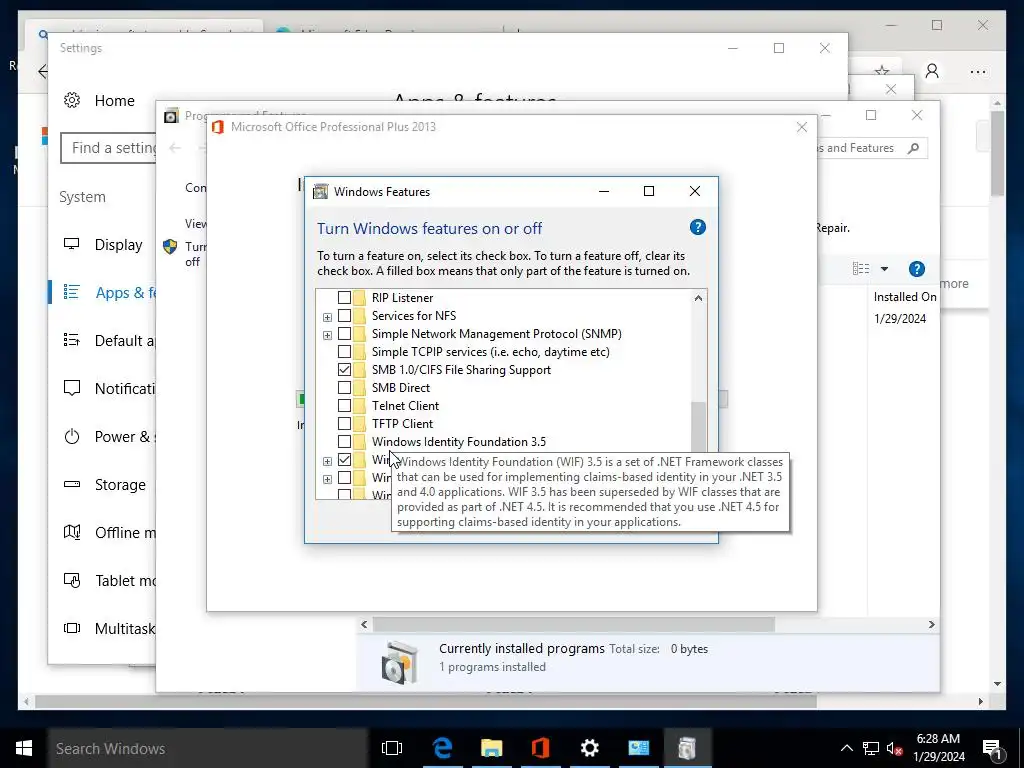Click the Find a setting search box

coord(108,148)
